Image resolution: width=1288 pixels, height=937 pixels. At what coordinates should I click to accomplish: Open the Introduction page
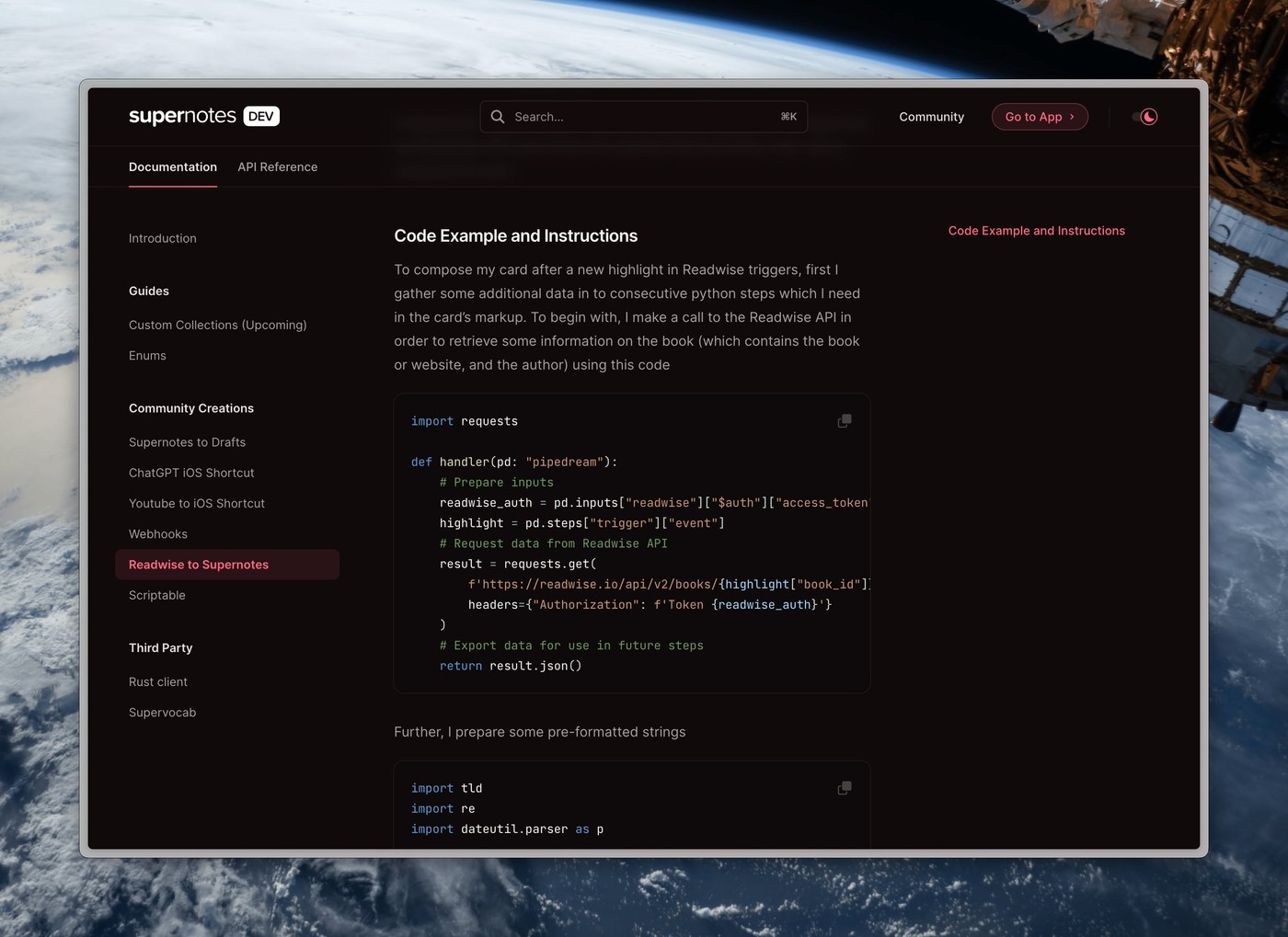162,238
